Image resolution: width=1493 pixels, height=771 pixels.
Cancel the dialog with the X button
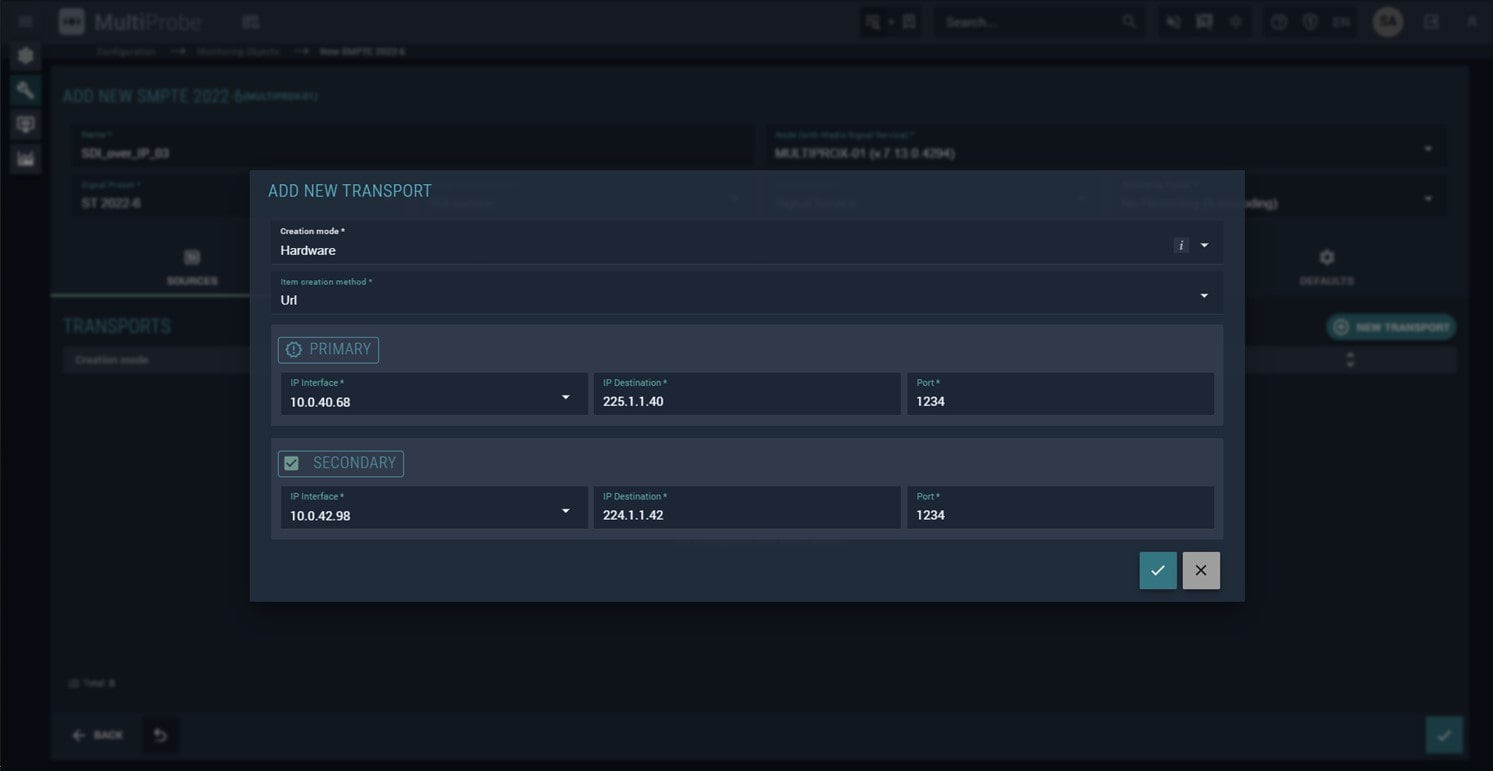pos(1201,570)
